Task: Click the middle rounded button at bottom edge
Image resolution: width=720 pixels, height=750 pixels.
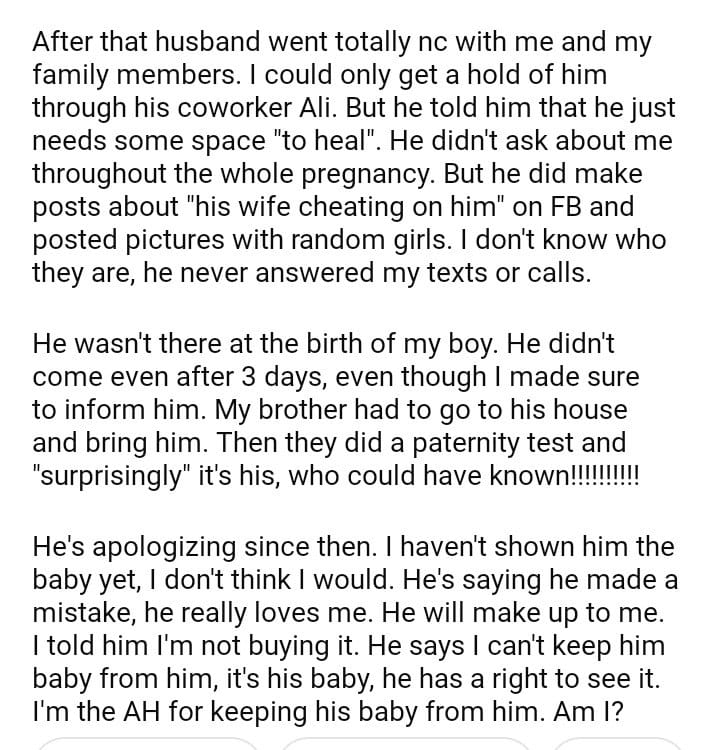Action: pyautogui.click(x=404, y=744)
